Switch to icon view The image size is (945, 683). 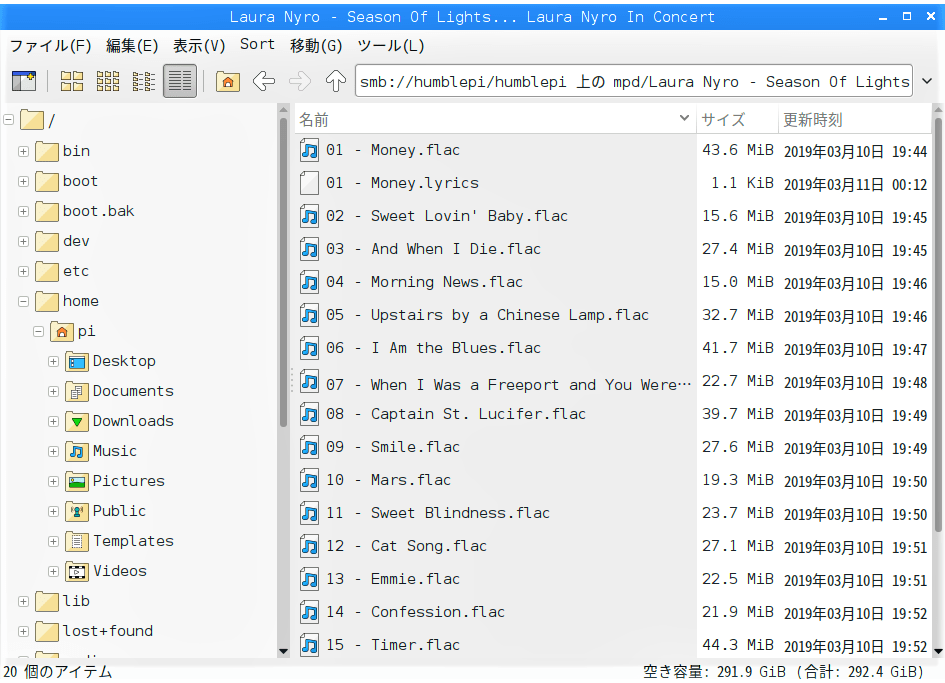click(72, 81)
